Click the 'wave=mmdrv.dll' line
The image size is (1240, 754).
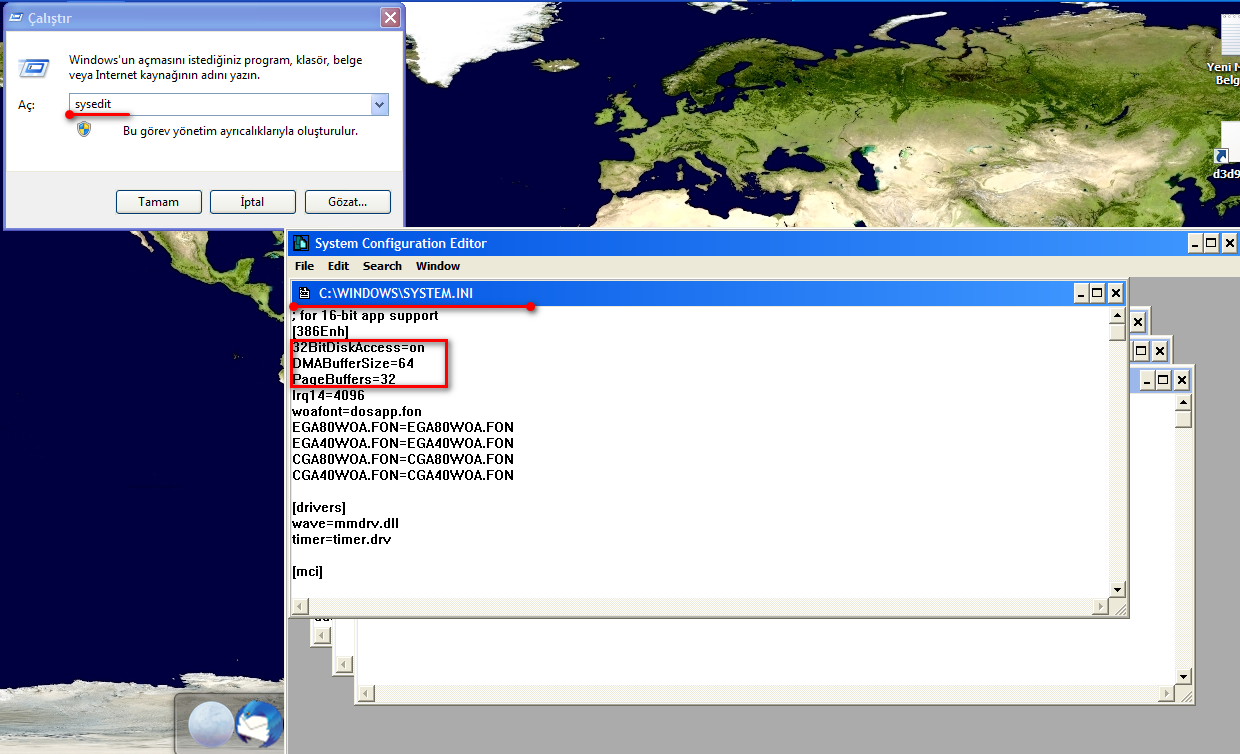click(x=346, y=523)
